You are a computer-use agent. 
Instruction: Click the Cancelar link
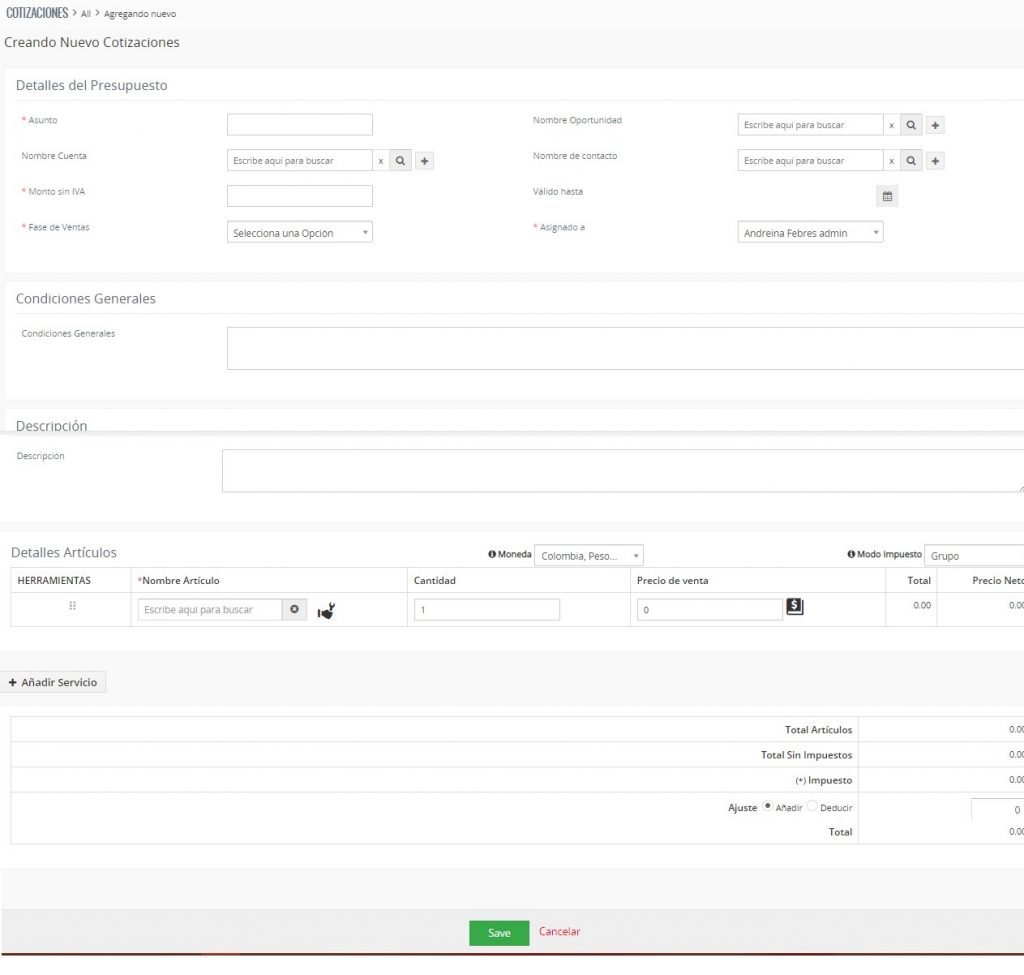[559, 932]
